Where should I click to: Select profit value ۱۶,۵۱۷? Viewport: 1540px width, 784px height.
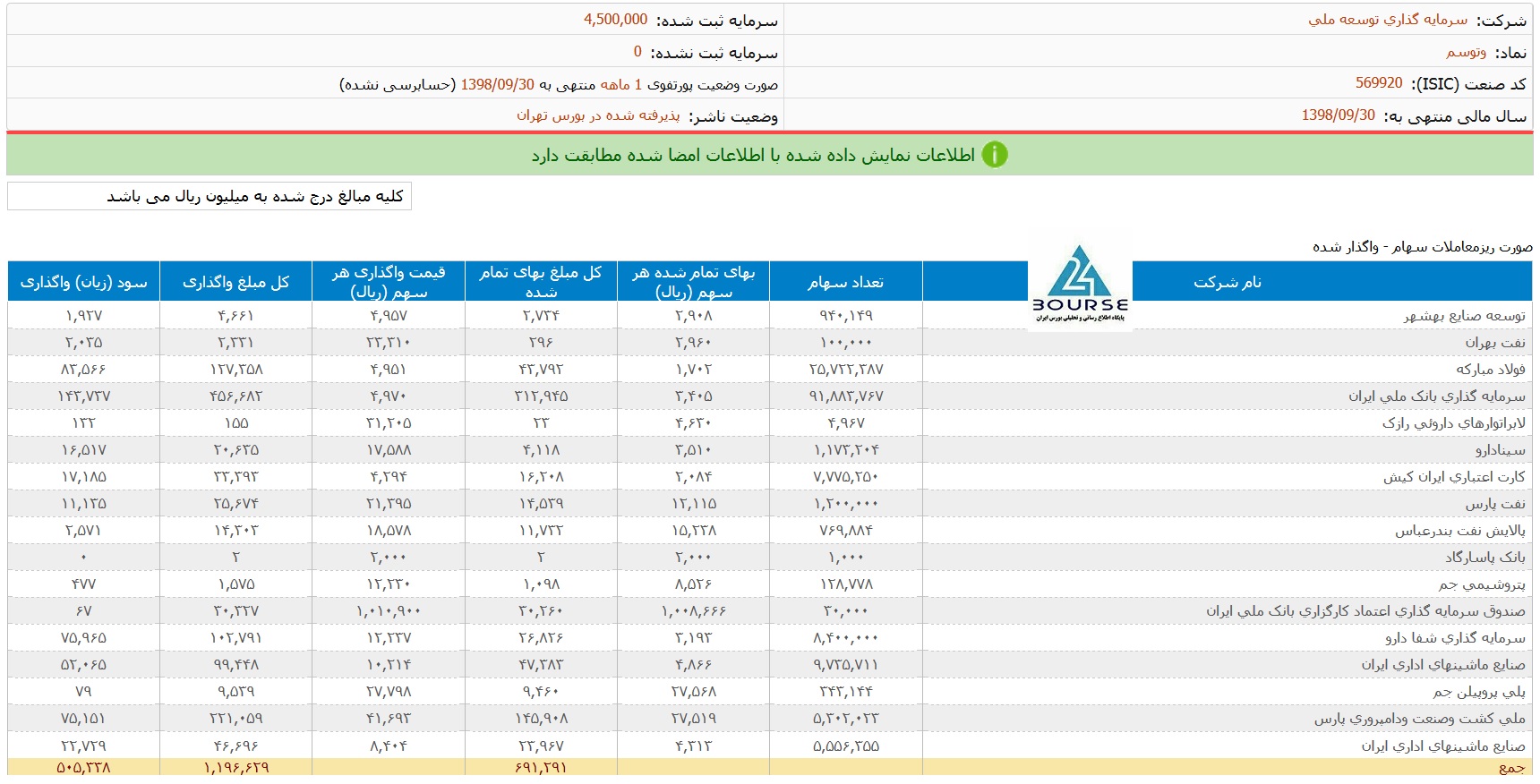(84, 450)
